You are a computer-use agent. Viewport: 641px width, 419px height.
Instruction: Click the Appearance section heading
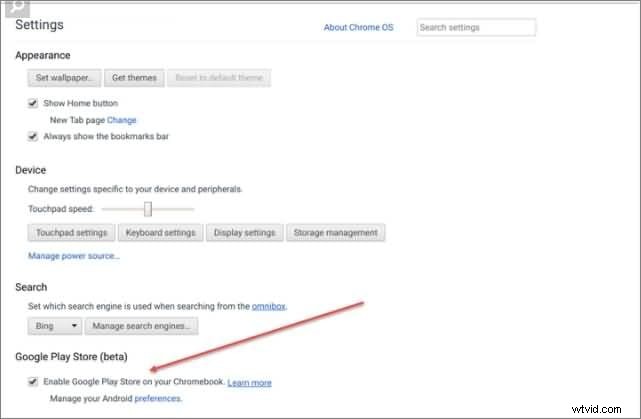pyautogui.click(x=43, y=55)
